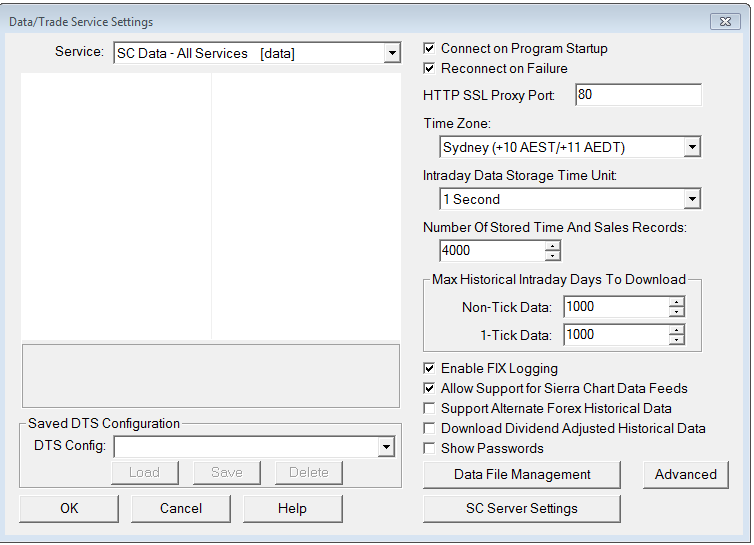754x545 pixels.
Task: Open SC Server Settings
Action: coord(522,508)
